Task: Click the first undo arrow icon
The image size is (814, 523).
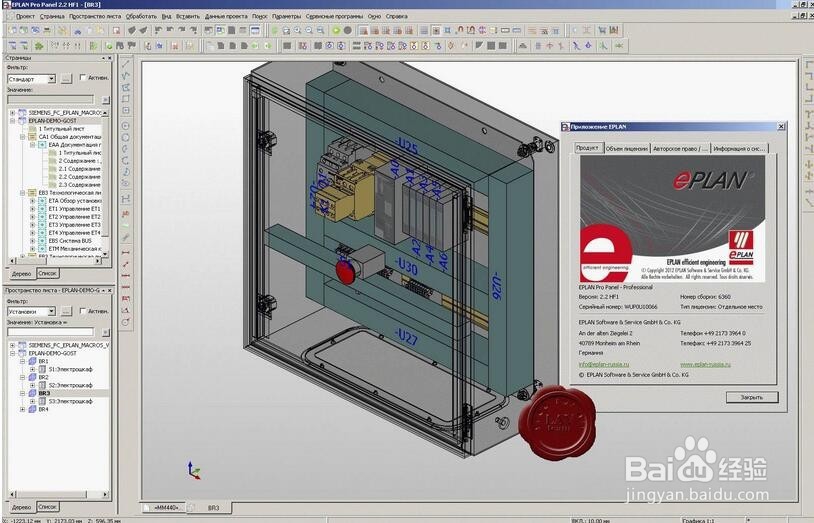Action: pos(158,31)
